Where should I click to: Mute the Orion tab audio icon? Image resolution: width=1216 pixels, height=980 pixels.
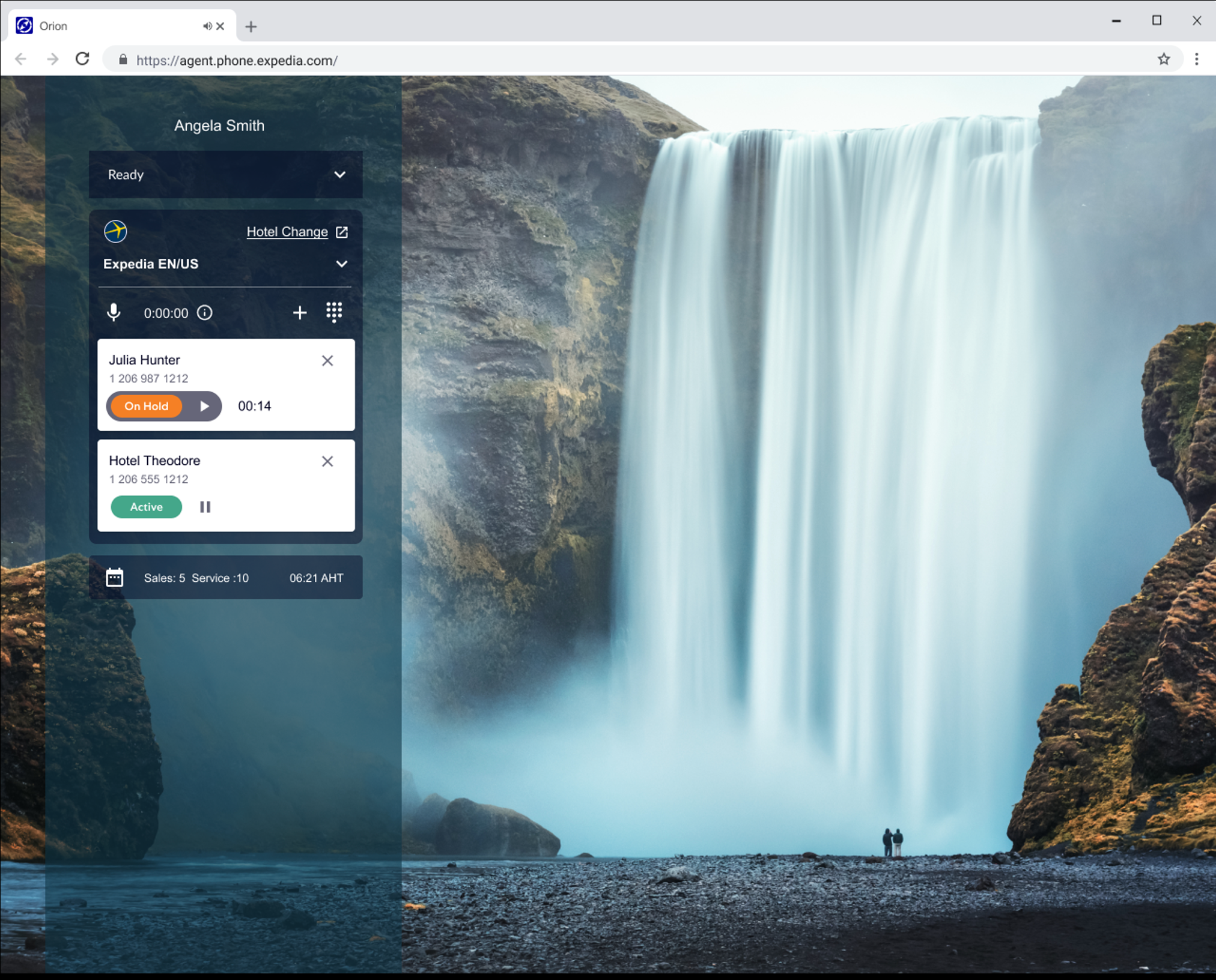click(x=207, y=26)
